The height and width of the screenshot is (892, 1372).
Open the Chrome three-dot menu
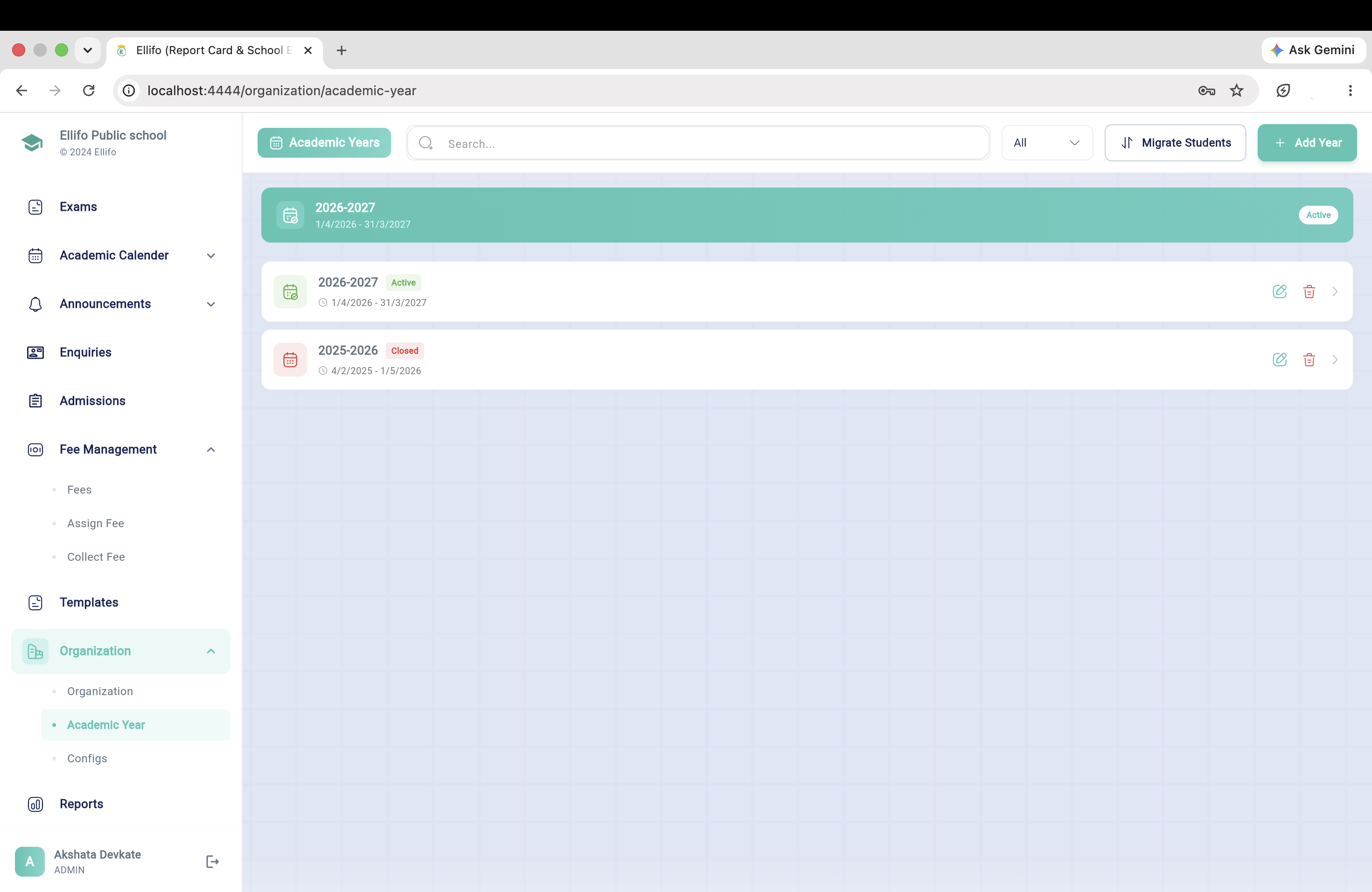(x=1350, y=91)
